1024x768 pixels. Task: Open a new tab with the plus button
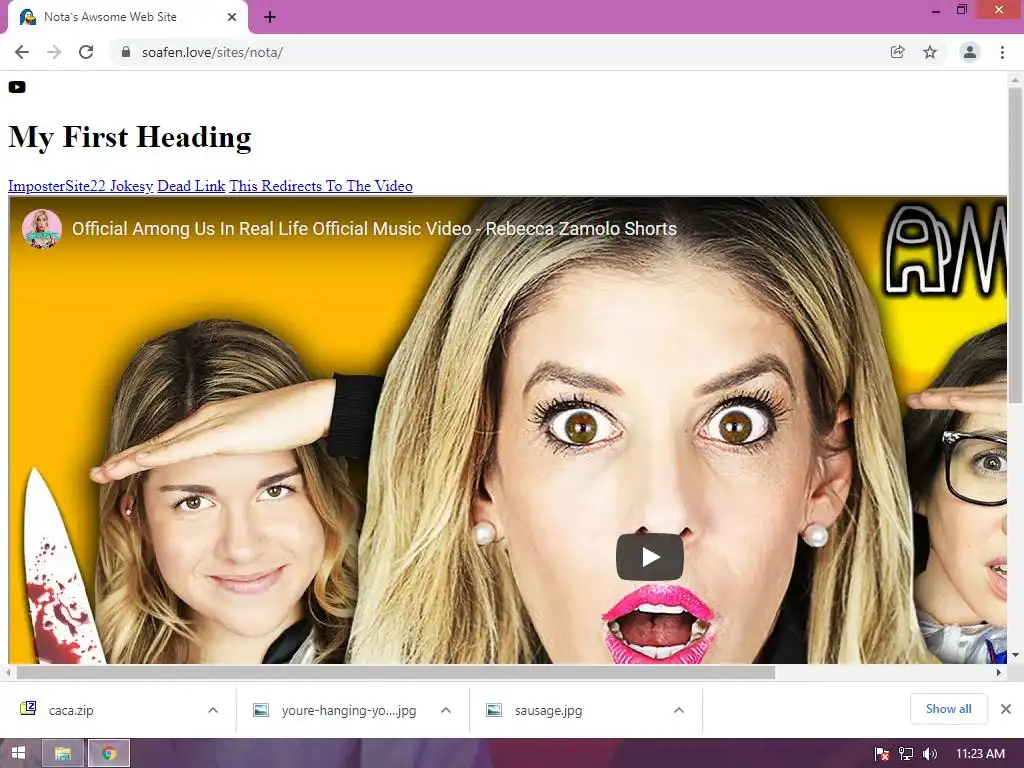click(x=270, y=17)
